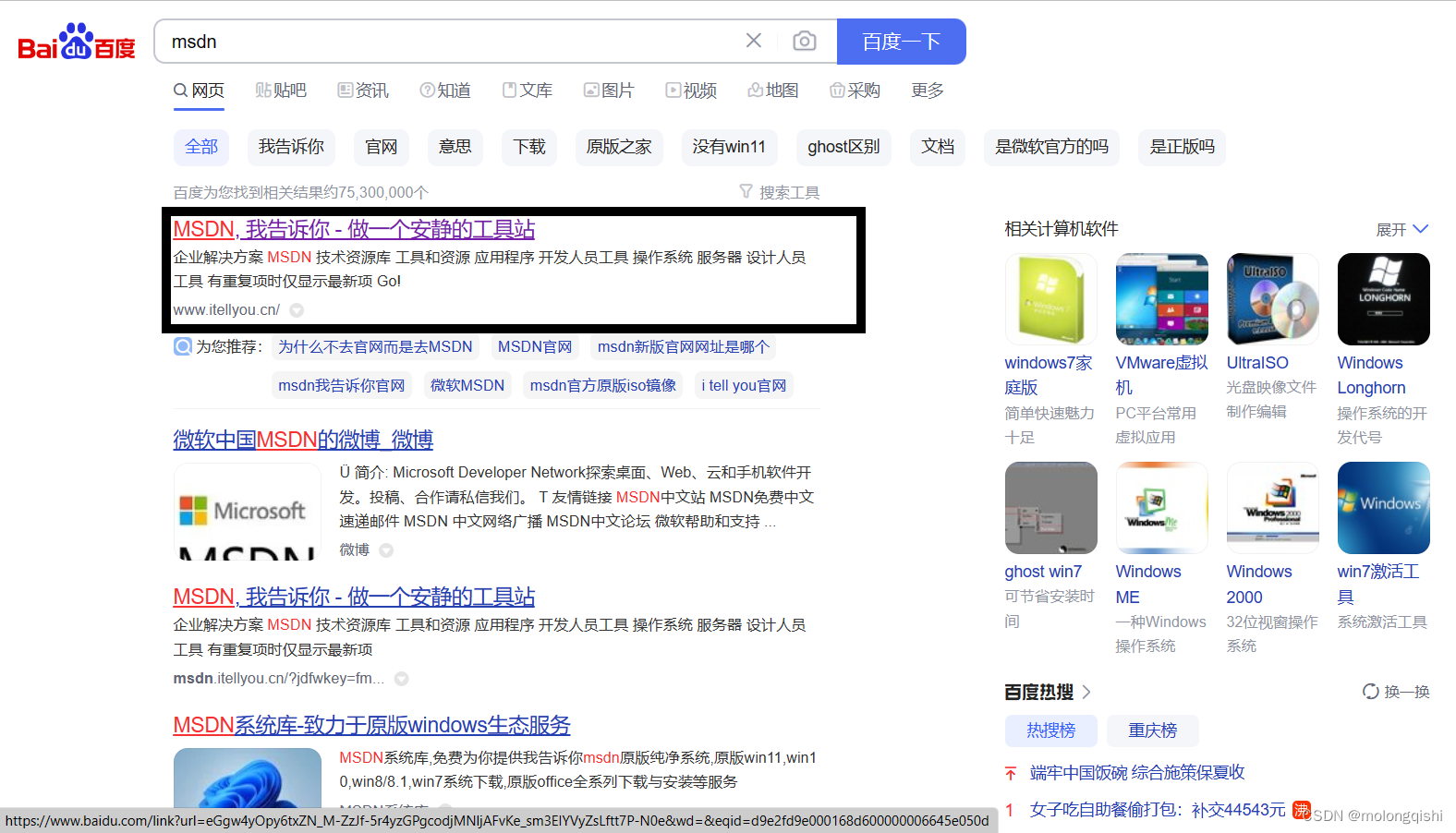The width and height of the screenshot is (1456, 833).
Task: Open the ghost win7 thumbnail
Action: (1051, 508)
